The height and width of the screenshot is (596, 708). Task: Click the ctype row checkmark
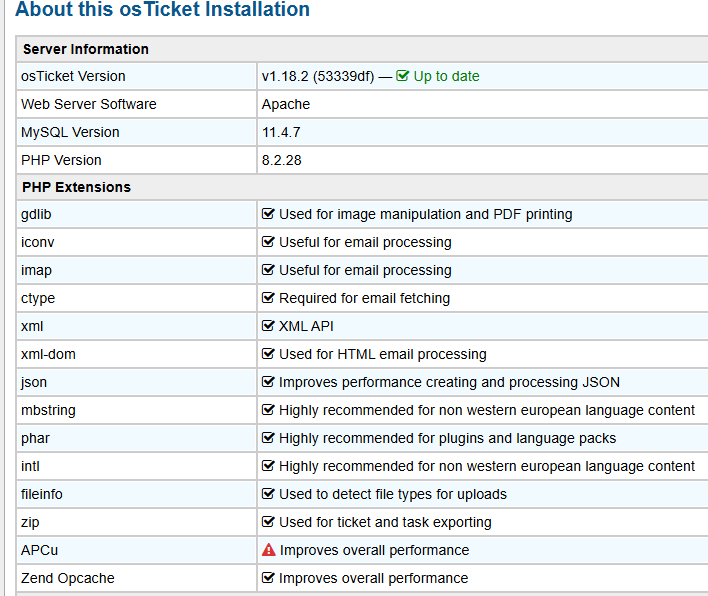pyautogui.click(x=268, y=298)
